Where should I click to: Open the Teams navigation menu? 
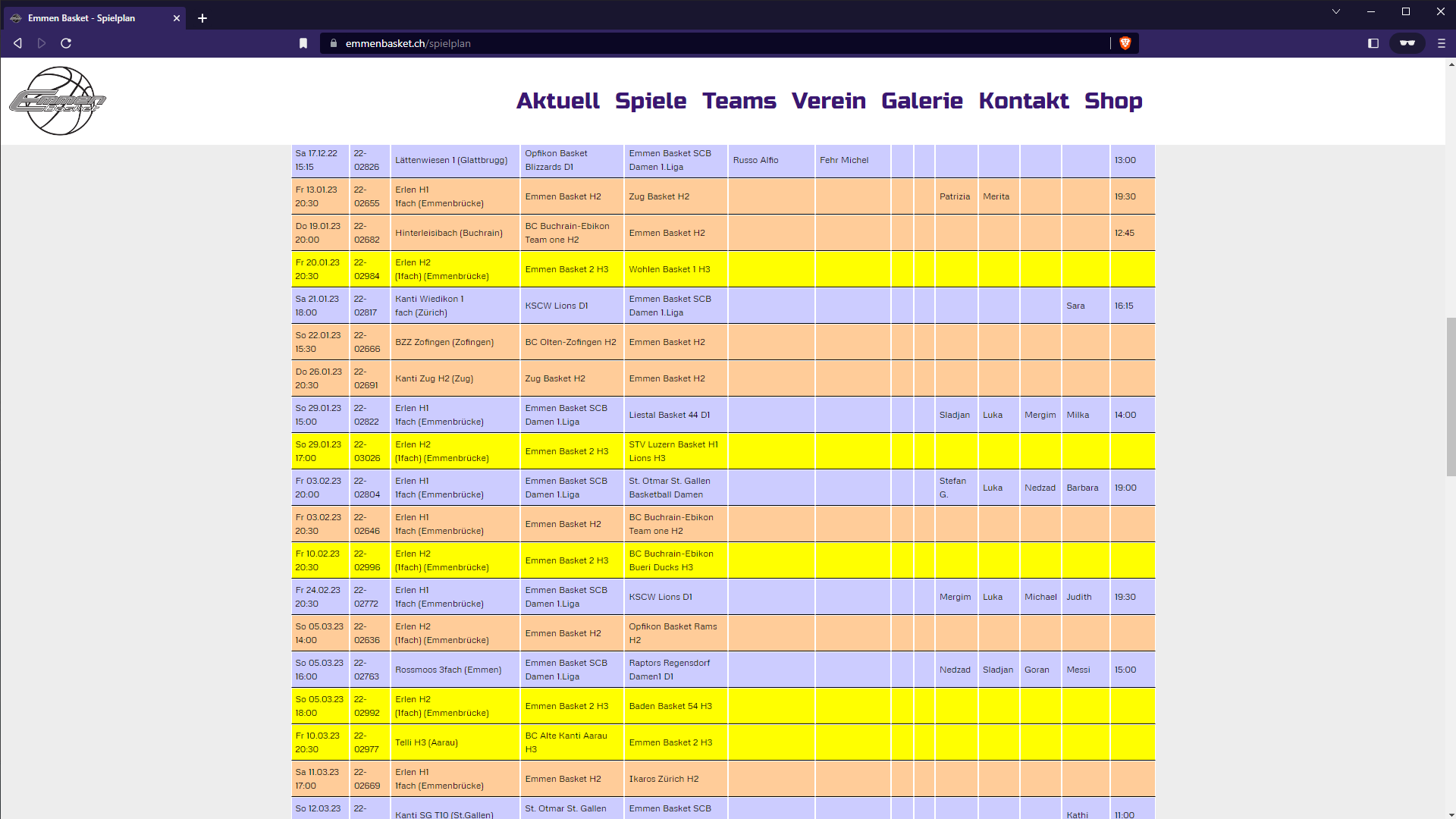point(739,101)
